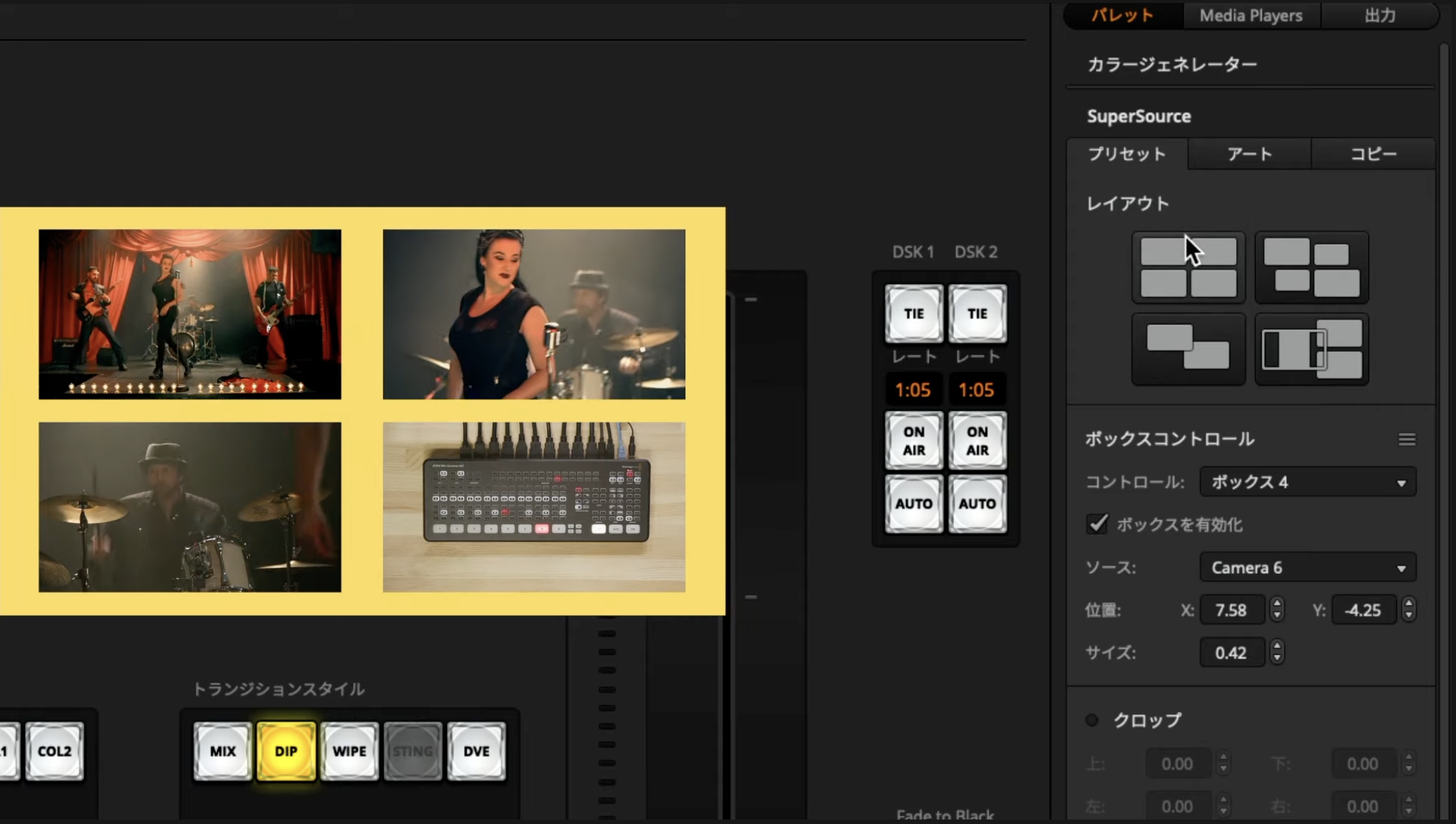Select the DIP transition style

coord(286,751)
